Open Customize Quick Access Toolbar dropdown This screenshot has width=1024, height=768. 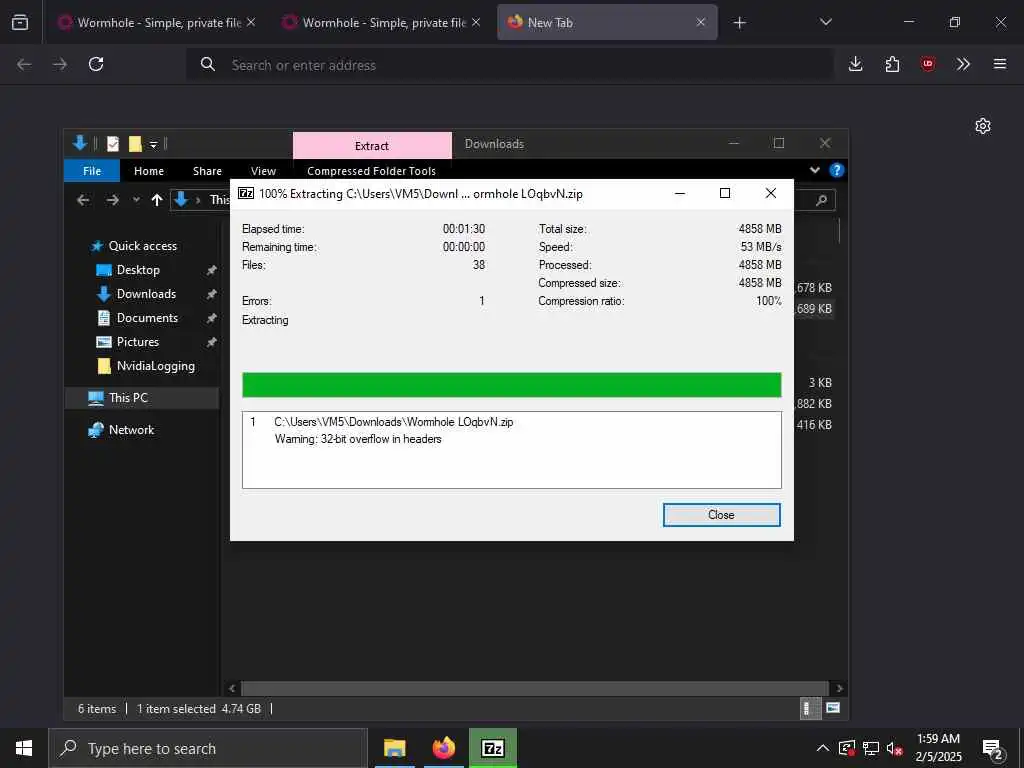(153, 144)
